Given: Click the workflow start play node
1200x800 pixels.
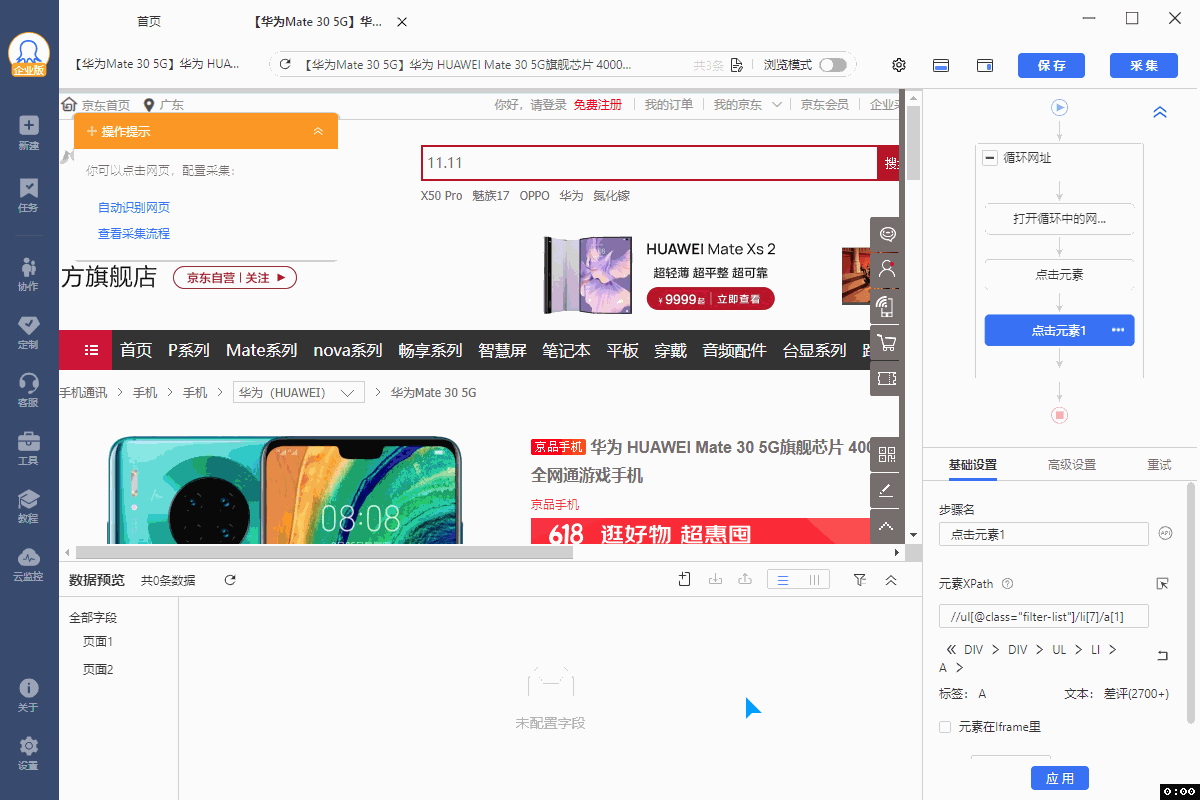Looking at the screenshot, I should coord(1060,107).
